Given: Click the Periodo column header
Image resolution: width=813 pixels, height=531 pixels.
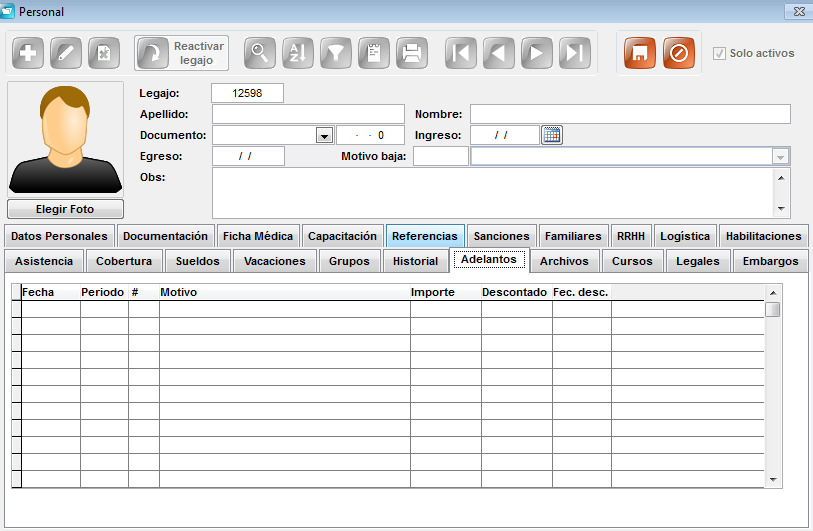Looking at the screenshot, I should coord(104,292).
